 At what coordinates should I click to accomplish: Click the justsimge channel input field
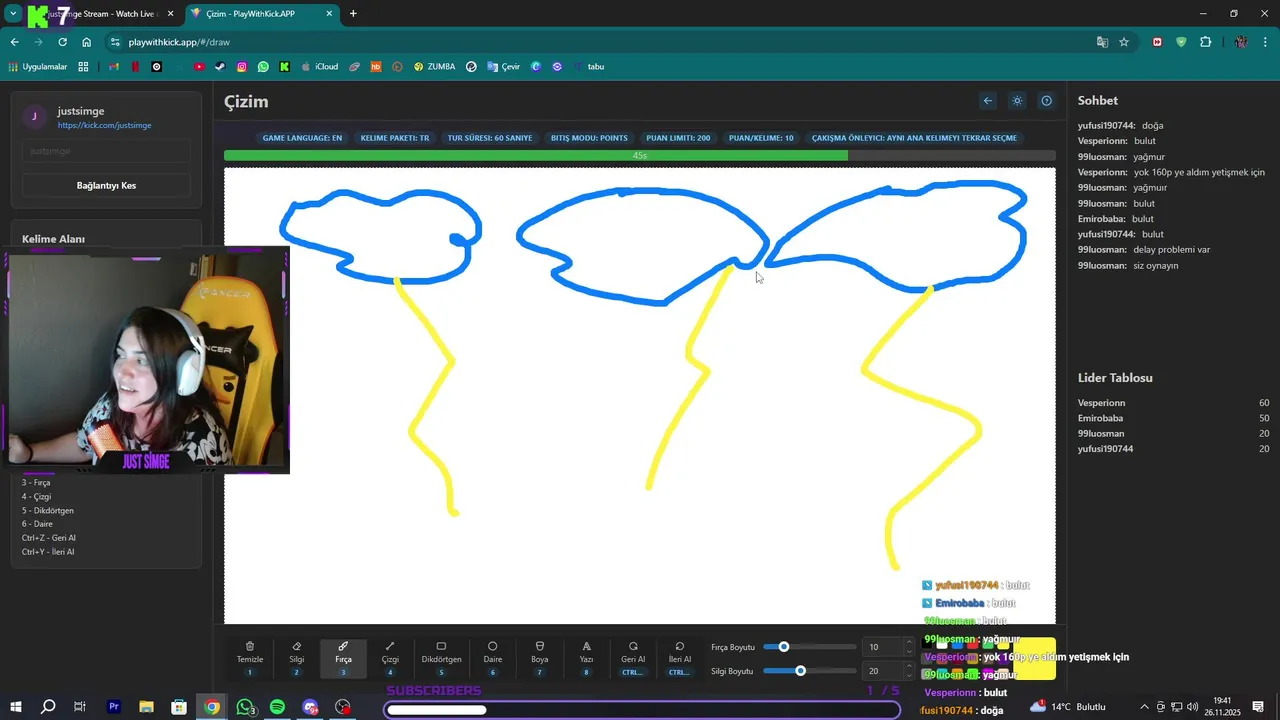pos(106,151)
